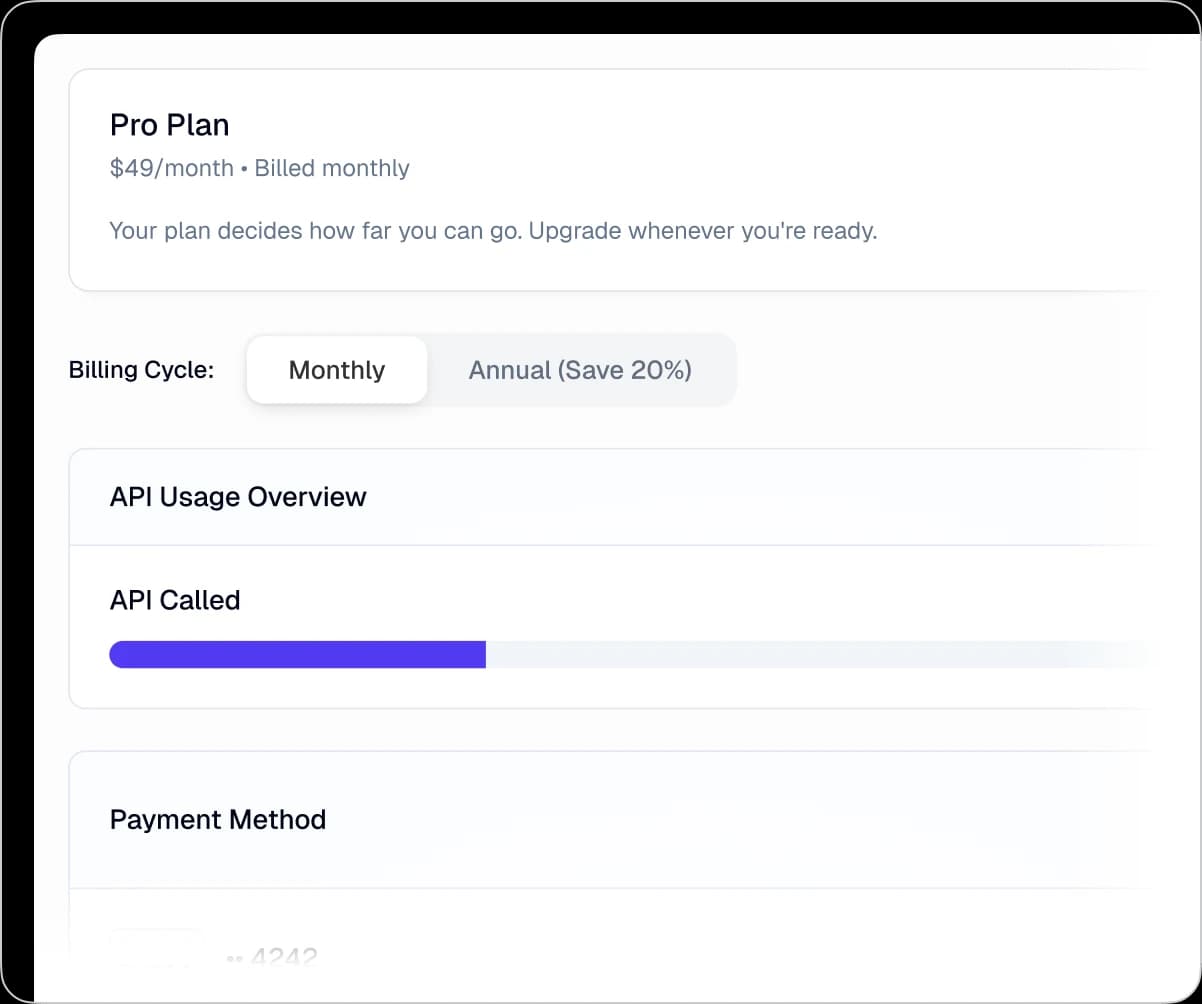Viewport: 1202px width, 1004px height.
Task: Switch to Annual (Save 20%) billing
Action: (x=580, y=370)
